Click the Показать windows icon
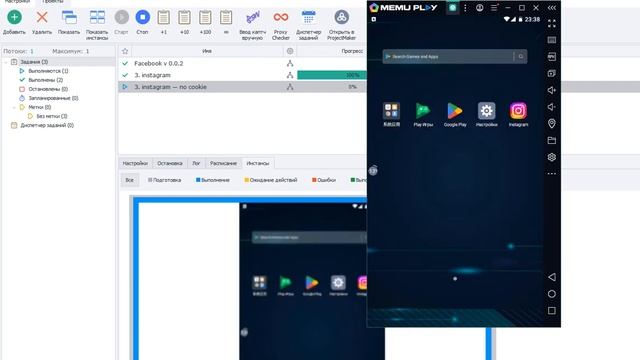This screenshot has height=360, width=640. click(69, 18)
